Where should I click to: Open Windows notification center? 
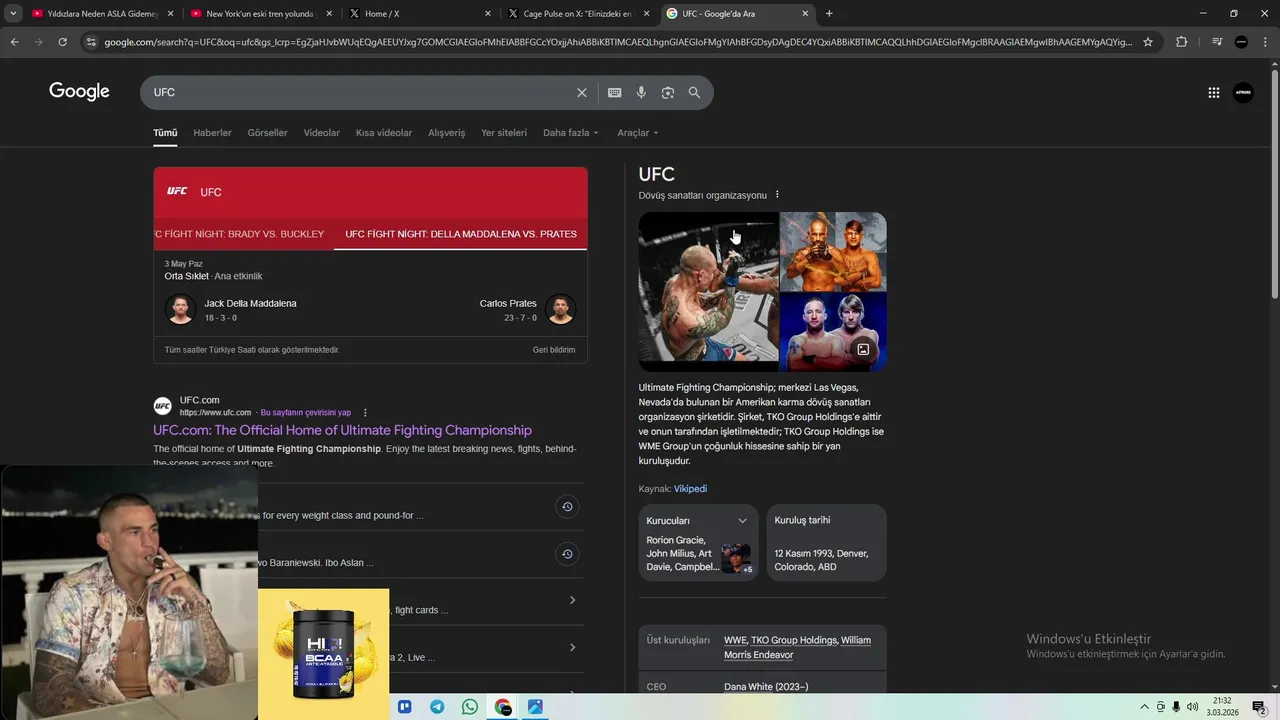tap(1258, 707)
